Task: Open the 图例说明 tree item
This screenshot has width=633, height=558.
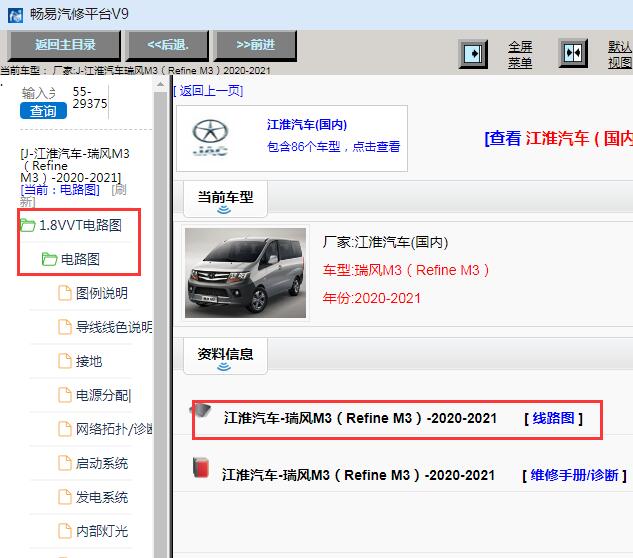Action: pyautogui.click(x=102, y=293)
